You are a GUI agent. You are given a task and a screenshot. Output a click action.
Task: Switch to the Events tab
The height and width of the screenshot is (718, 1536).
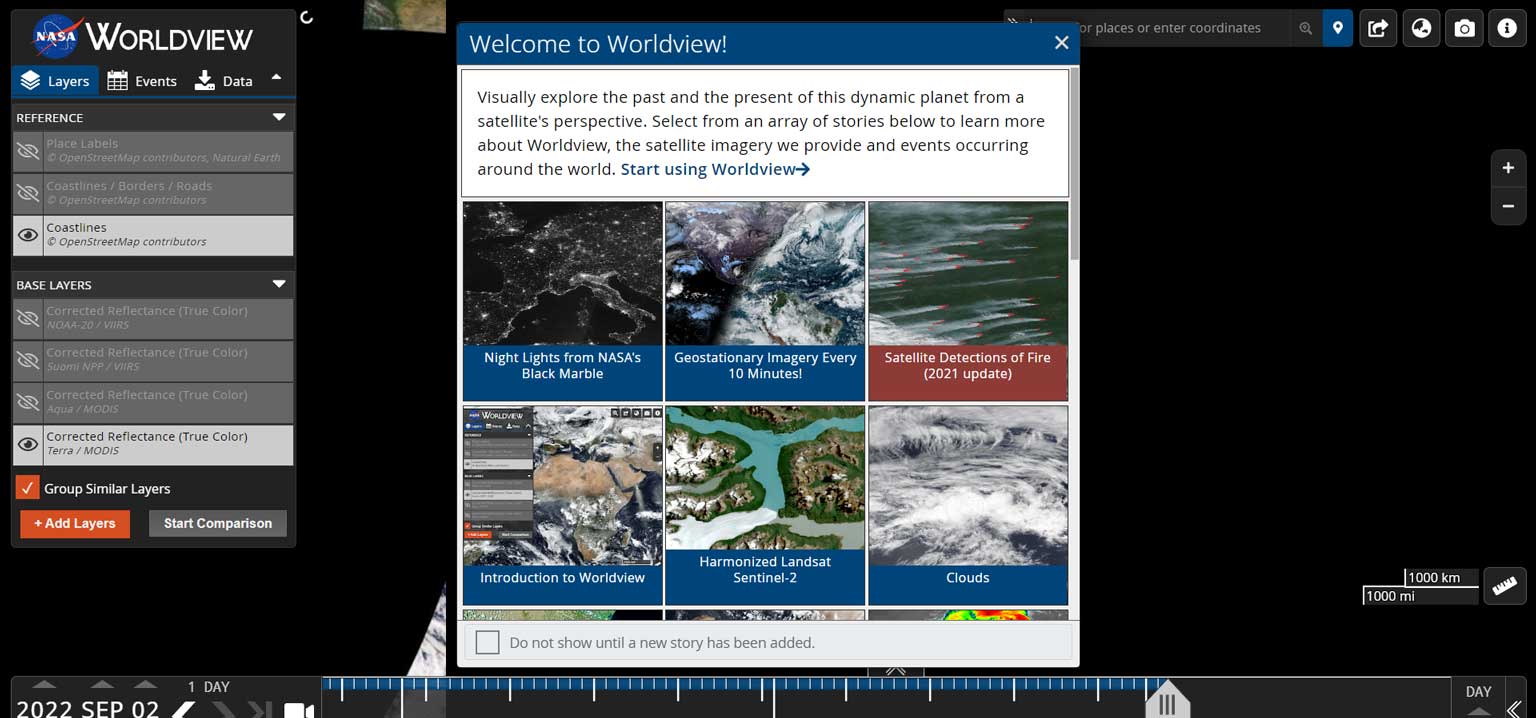click(142, 81)
